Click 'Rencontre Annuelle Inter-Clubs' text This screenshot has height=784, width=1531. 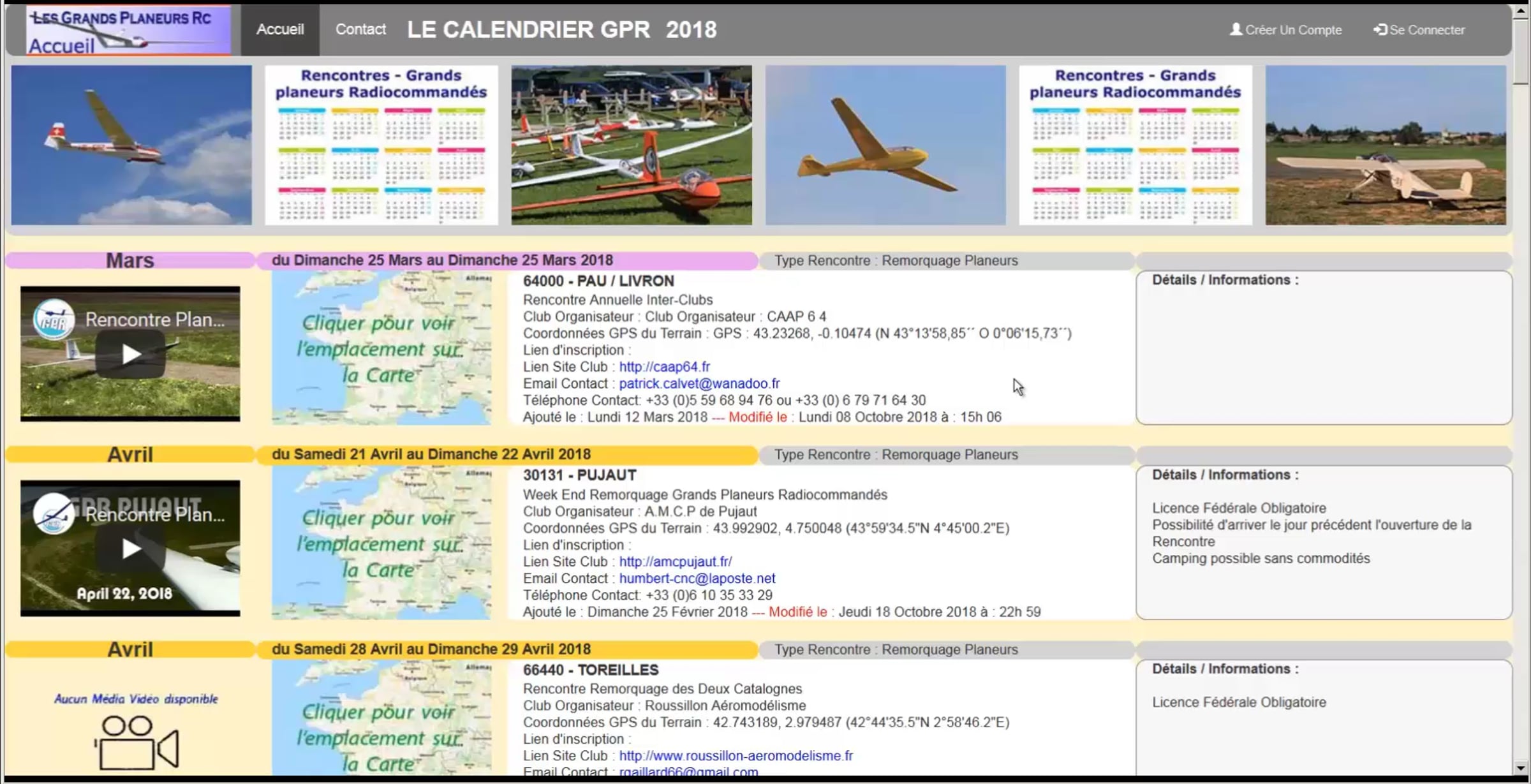pyautogui.click(x=618, y=300)
